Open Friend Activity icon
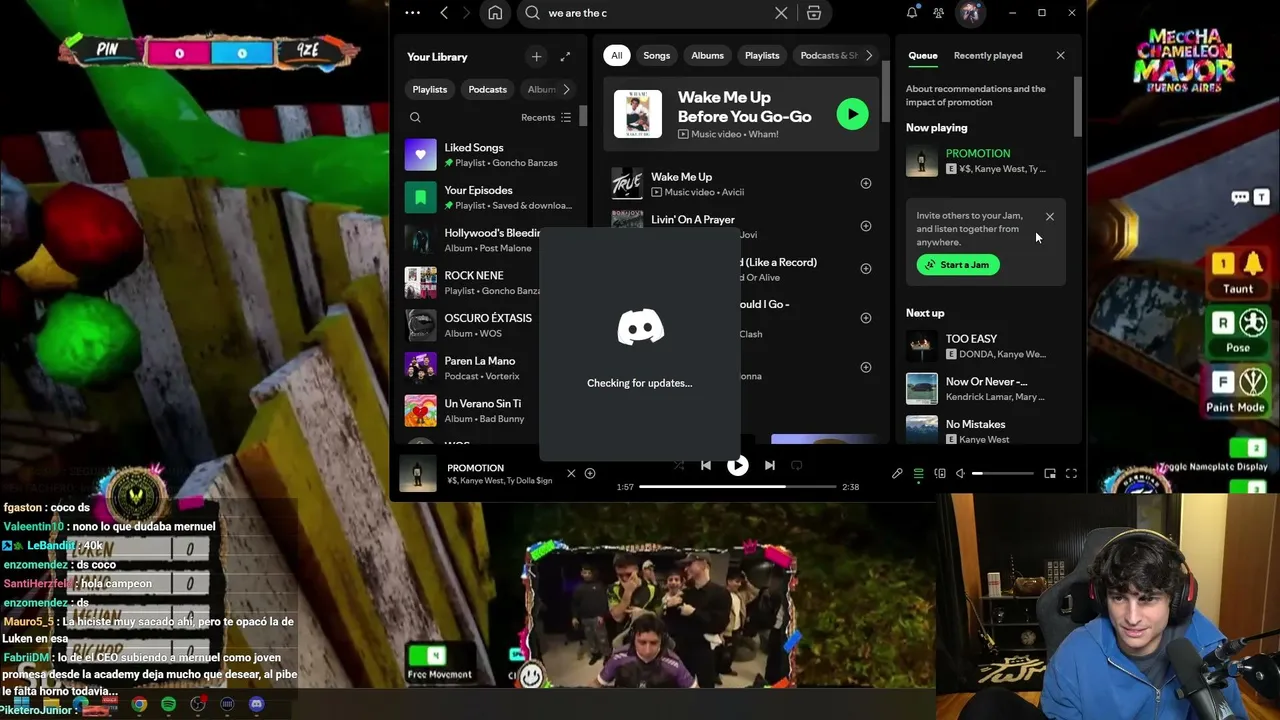This screenshot has height=720, width=1280. [x=938, y=13]
